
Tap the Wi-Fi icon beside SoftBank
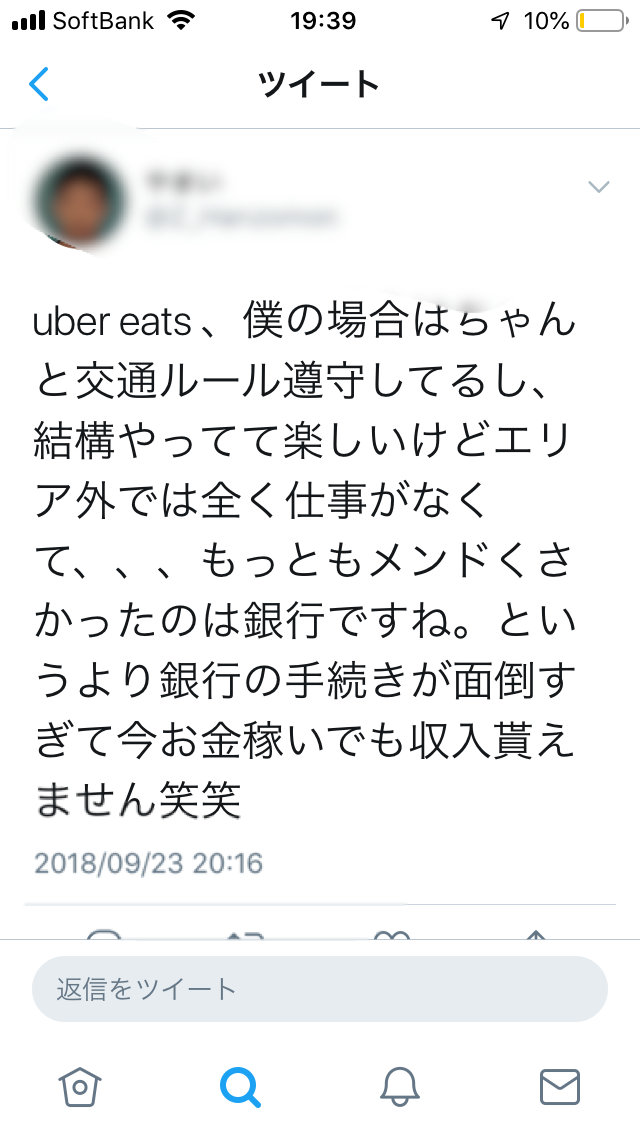tap(181, 21)
